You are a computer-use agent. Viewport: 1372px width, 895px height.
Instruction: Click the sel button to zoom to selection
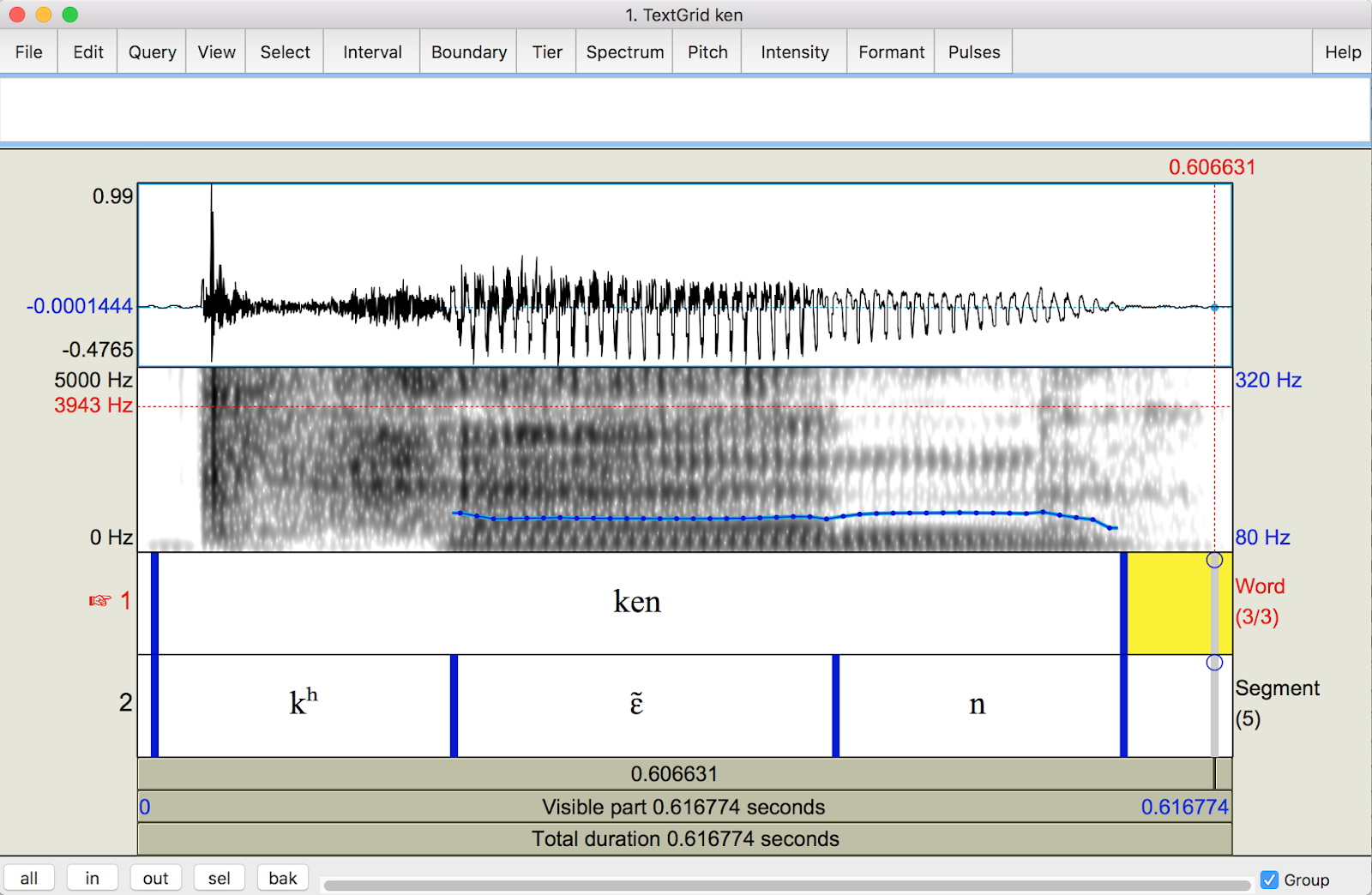click(219, 877)
